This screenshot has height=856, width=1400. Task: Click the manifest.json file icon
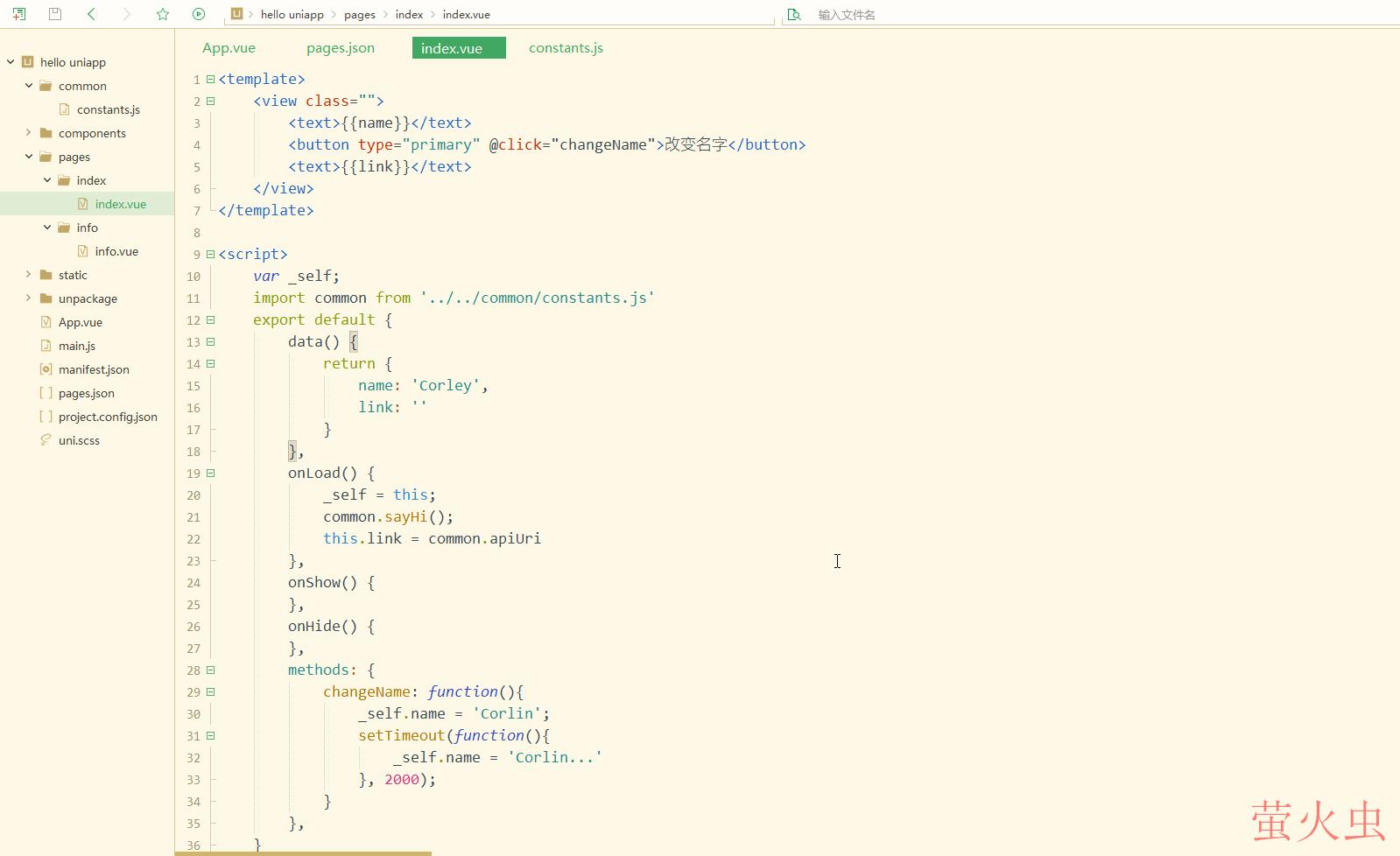tap(46, 369)
